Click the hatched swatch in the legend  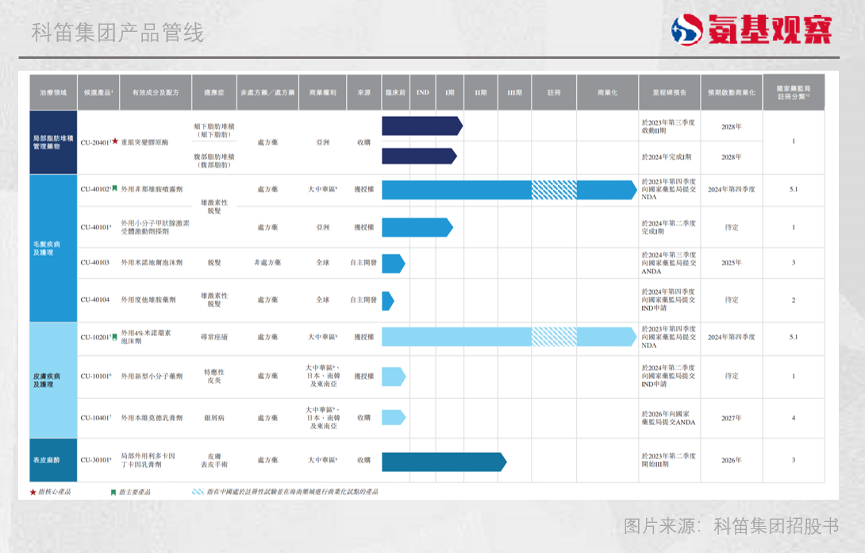[198, 492]
